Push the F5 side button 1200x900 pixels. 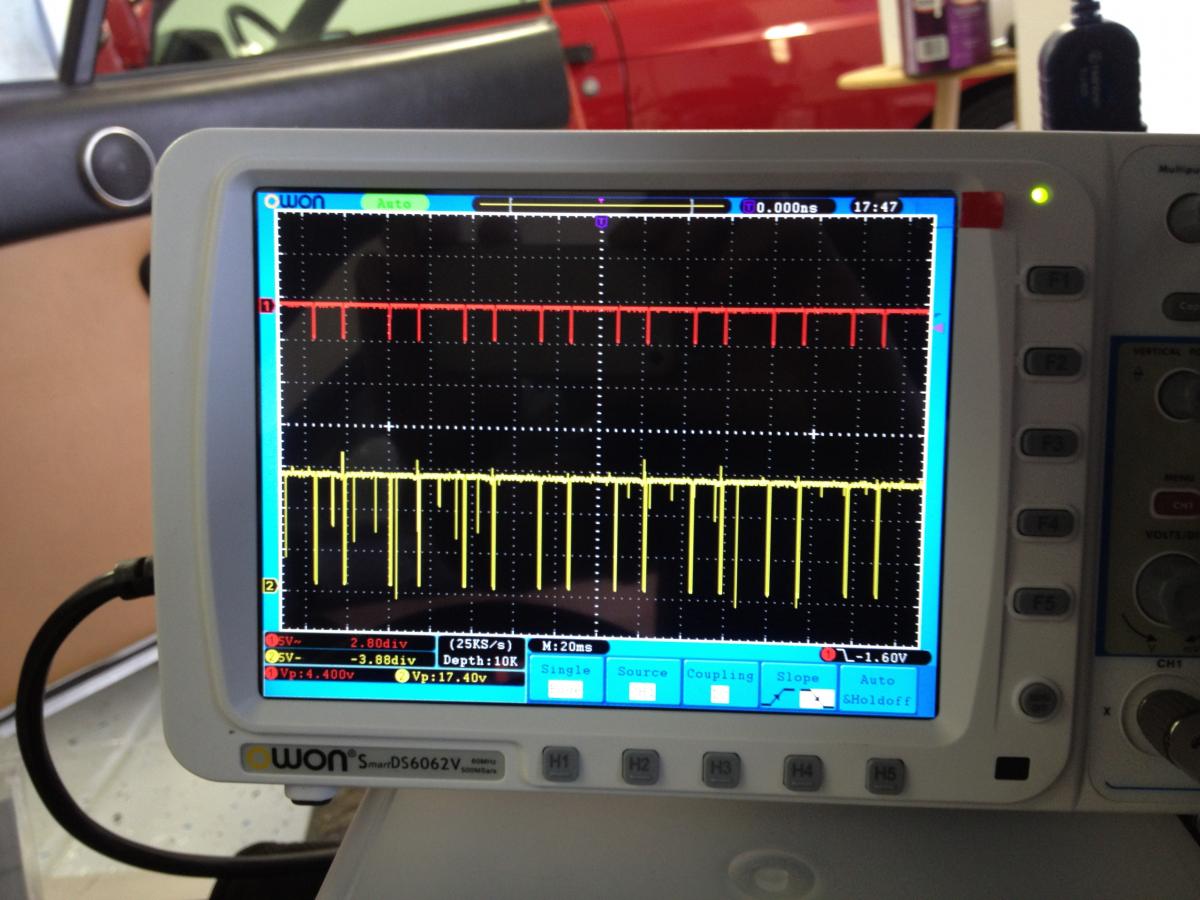click(x=1042, y=601)
